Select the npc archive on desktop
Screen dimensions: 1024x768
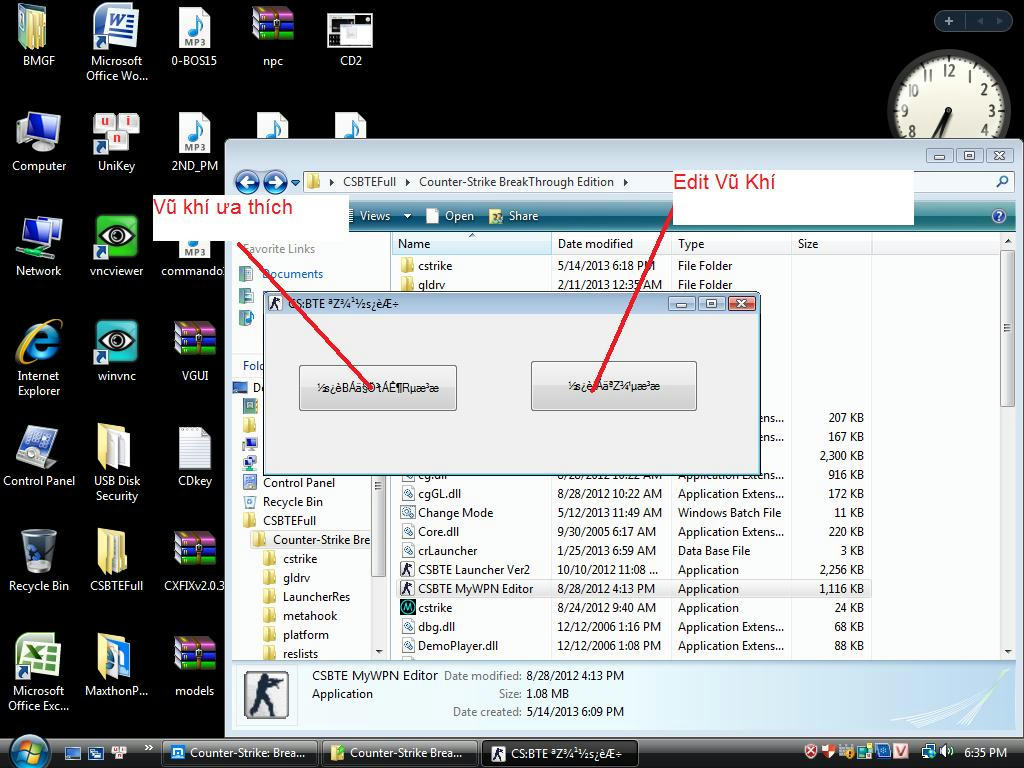coord(273,36)
